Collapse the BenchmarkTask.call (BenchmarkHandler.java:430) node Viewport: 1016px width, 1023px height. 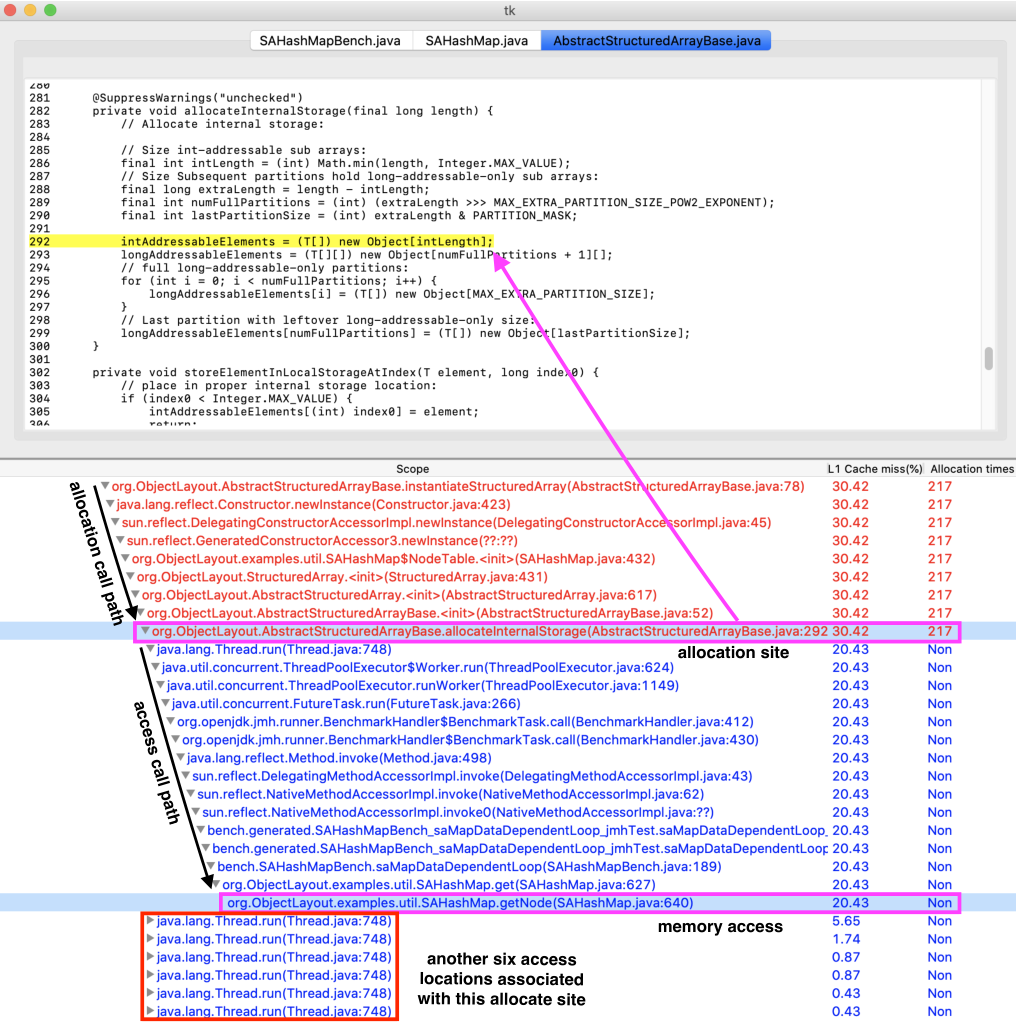176,740
